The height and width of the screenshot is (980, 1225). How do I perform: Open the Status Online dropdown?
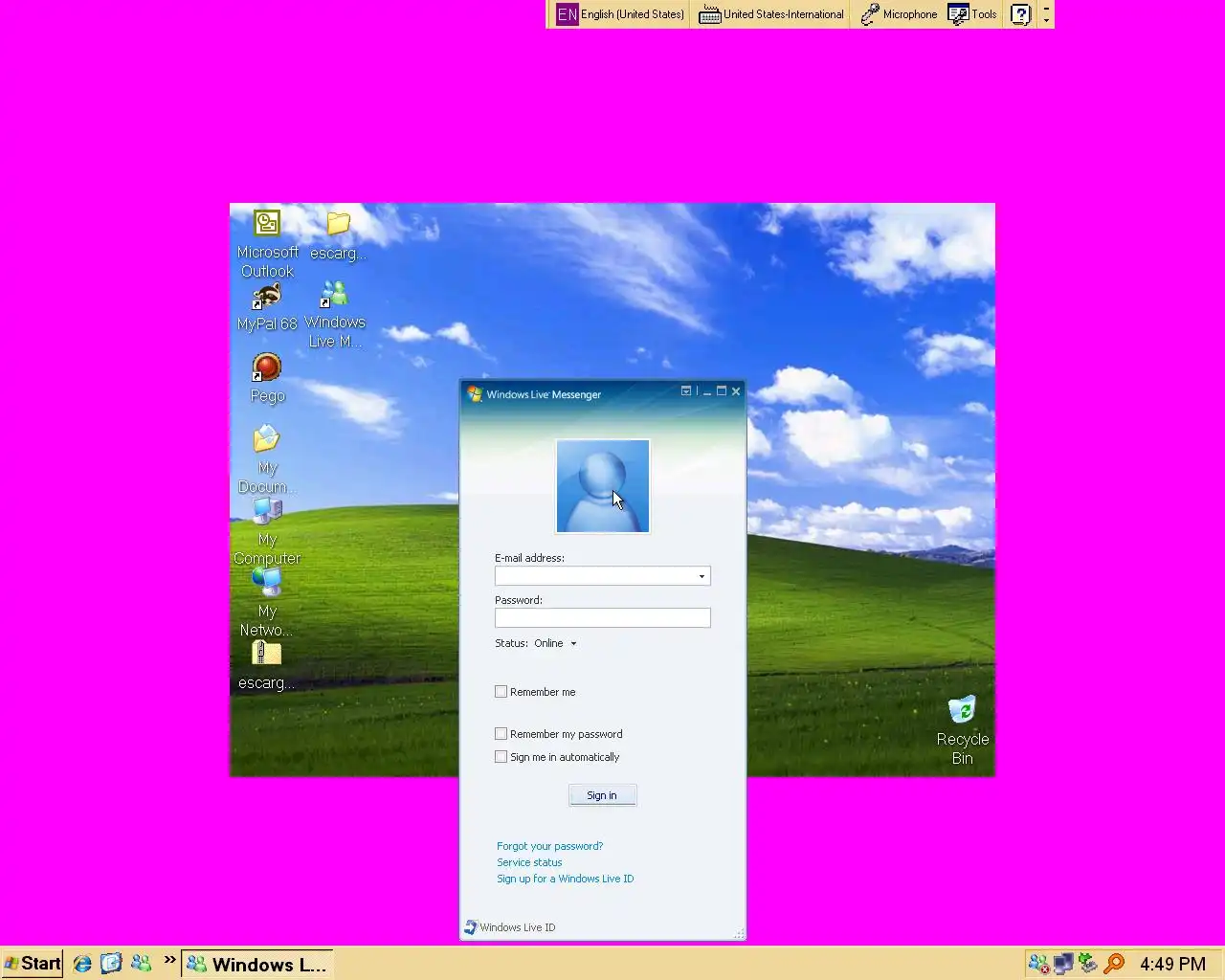(x=555, y=643)
